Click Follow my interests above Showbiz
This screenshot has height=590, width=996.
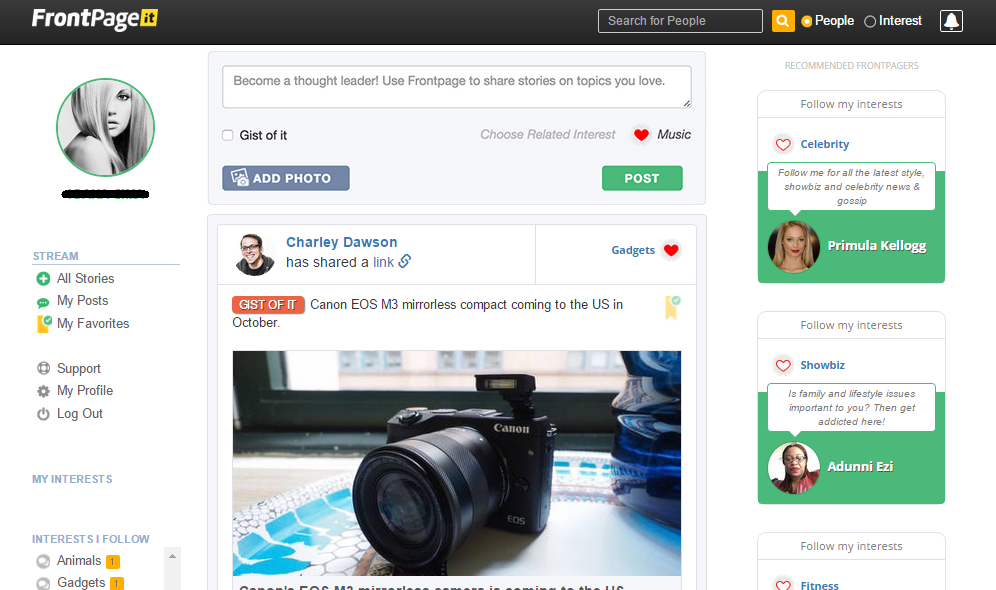point(851,325)
